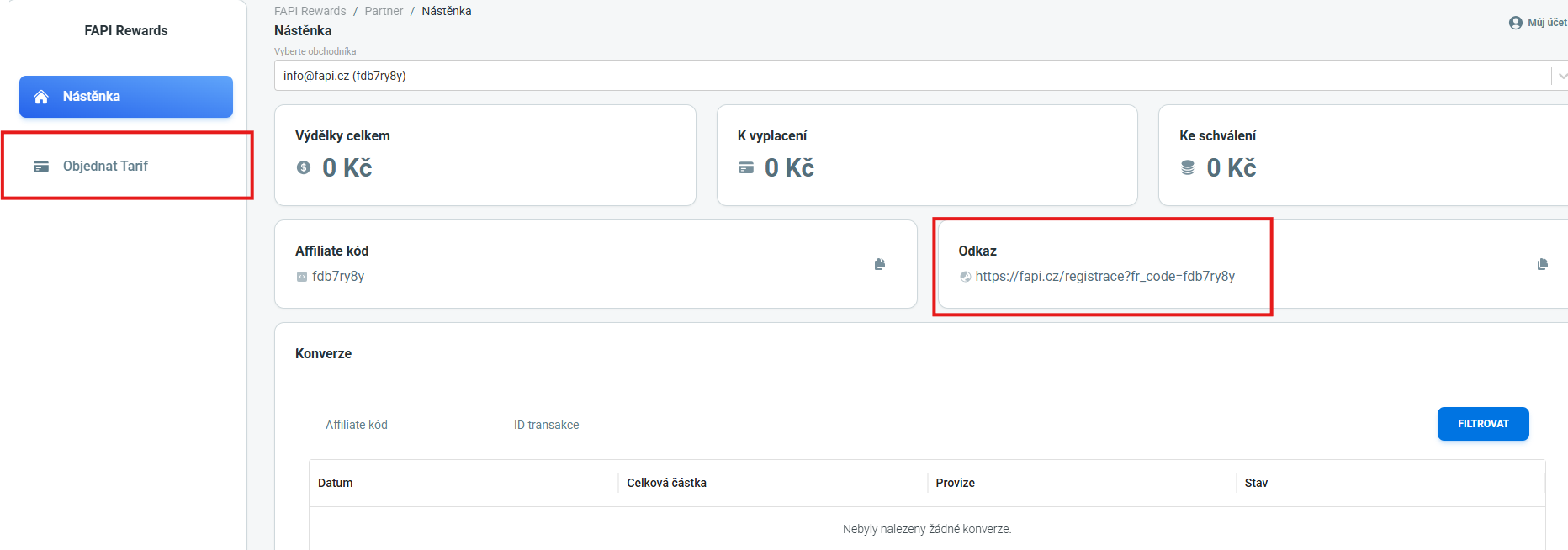Click the 0 Kč value under K vyplacení
Screen dimensions: 1568x550
[x=790, y=168]
